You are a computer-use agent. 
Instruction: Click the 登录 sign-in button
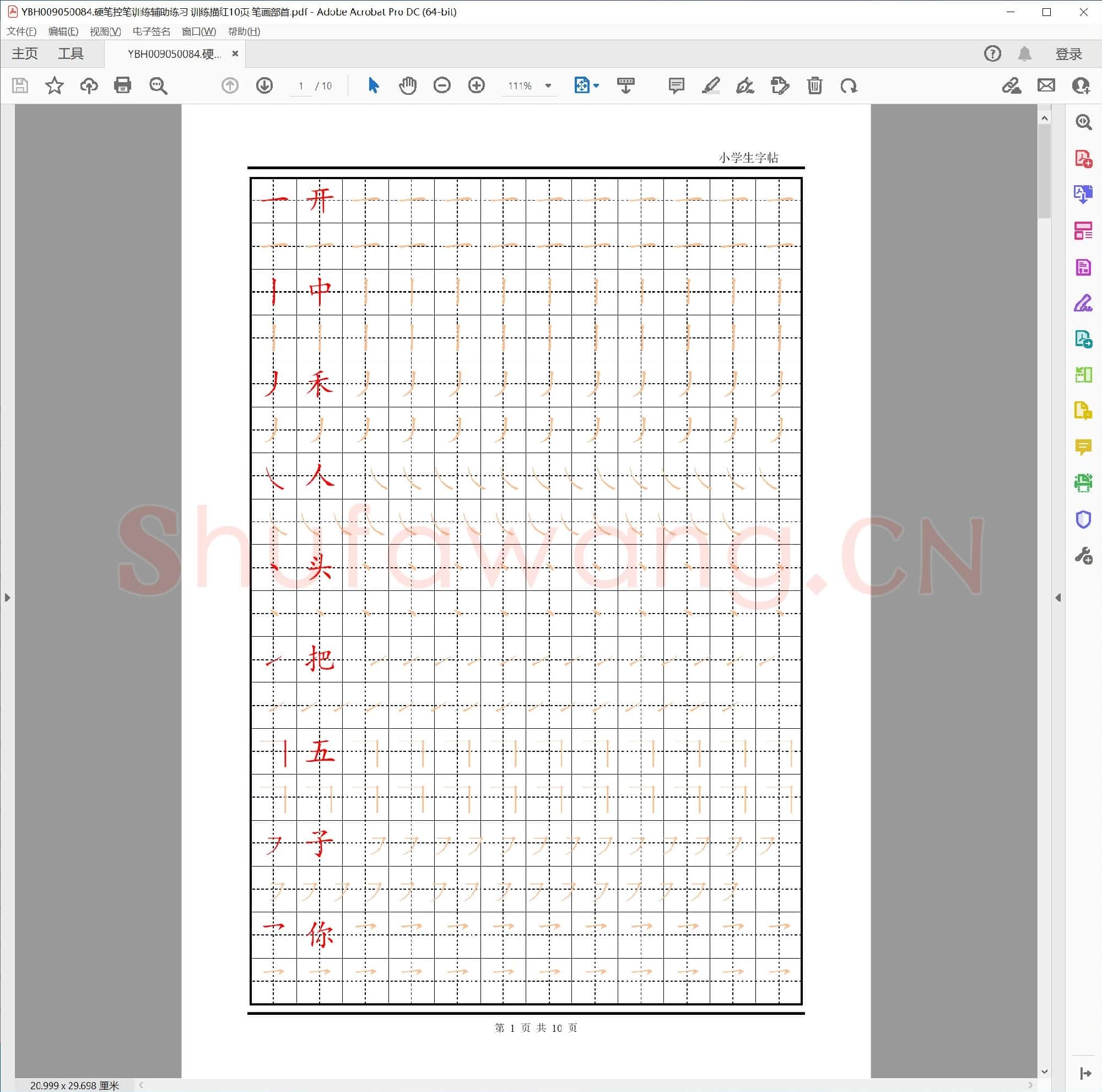tap(1068, 53)
